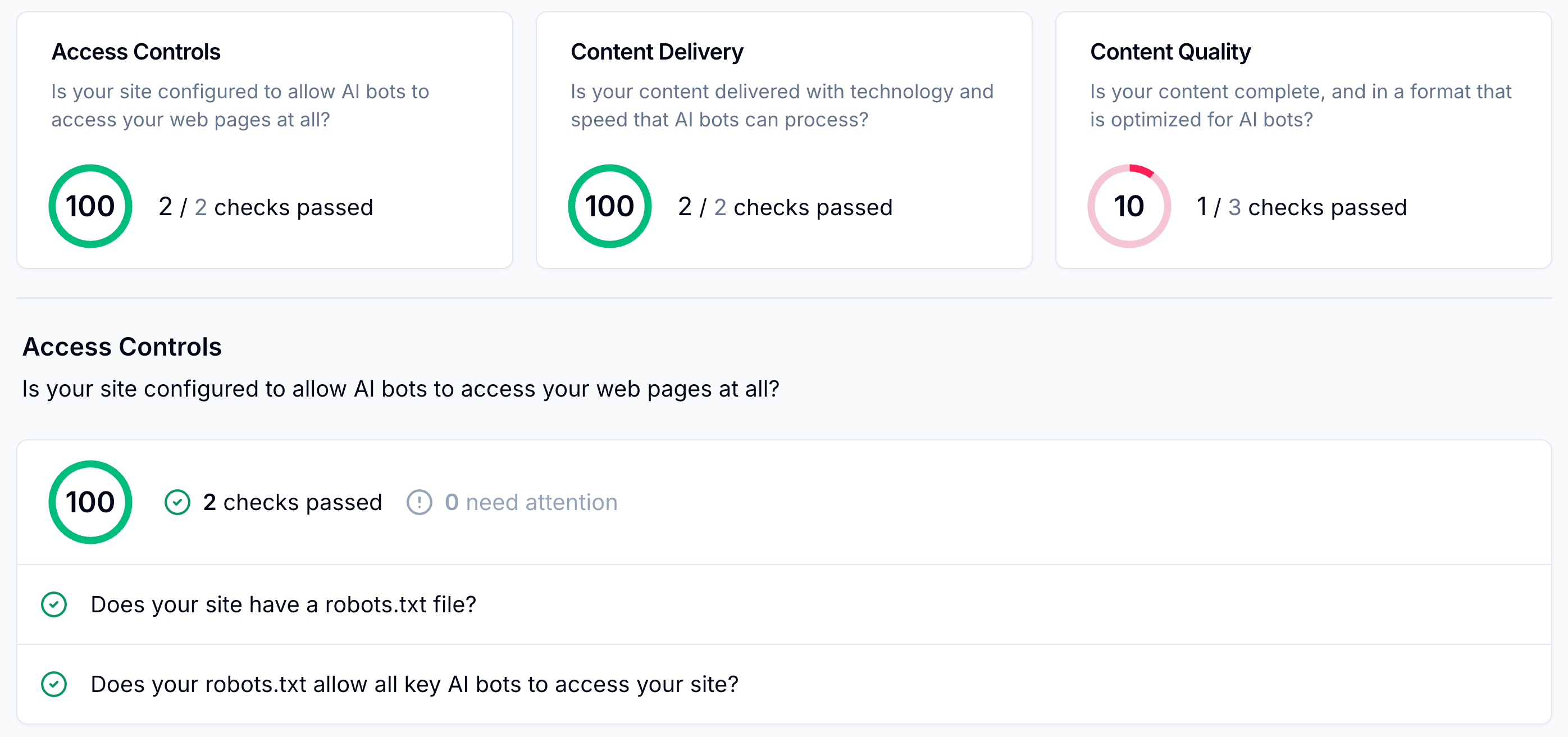This screenshot has width=1568, height=737.
Task: Click checkmark icon beside AI bots access question
Action: pos(53,684)
